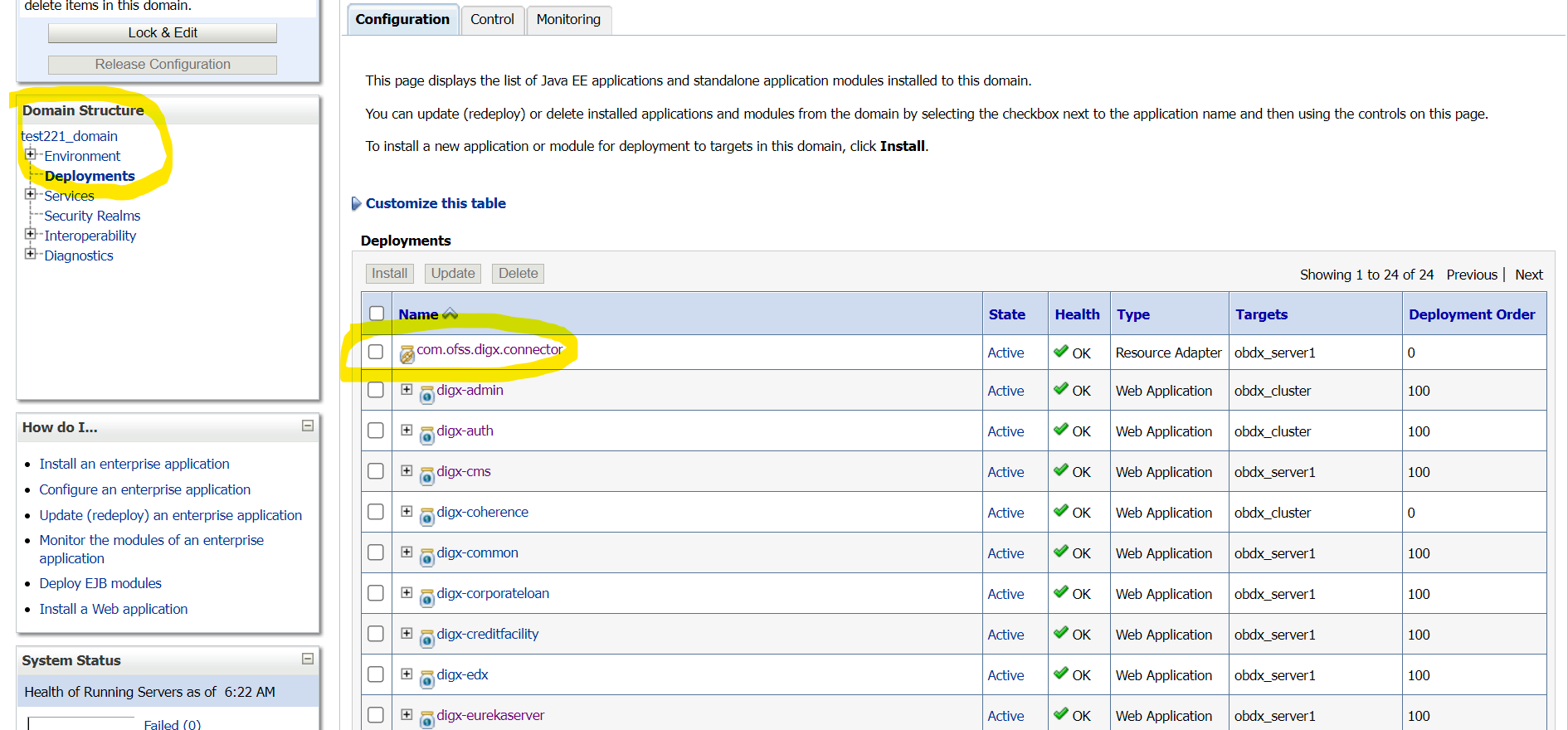Viewport: 1568px width, 730px height.
Task: Check the digx-corporateloan row checkbox
Action: click(x=376, y=593)
